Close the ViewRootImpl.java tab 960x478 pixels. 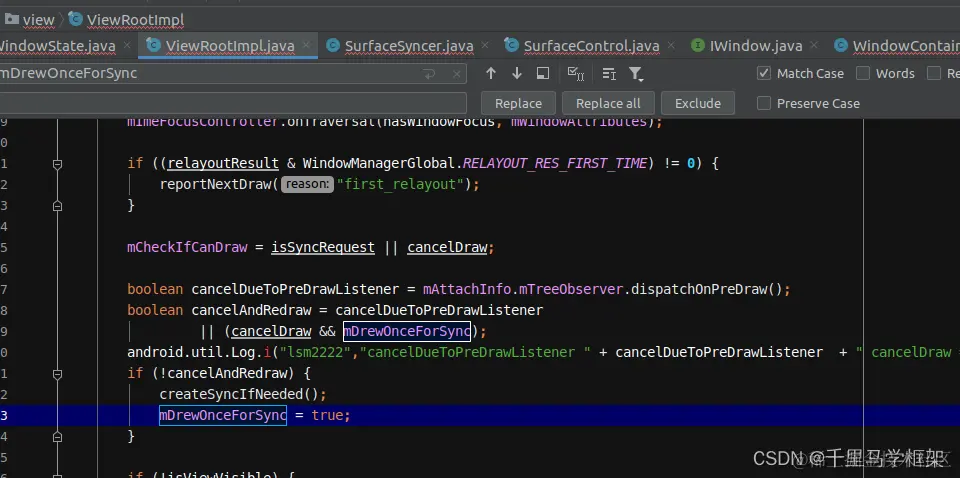coord(306,45)
